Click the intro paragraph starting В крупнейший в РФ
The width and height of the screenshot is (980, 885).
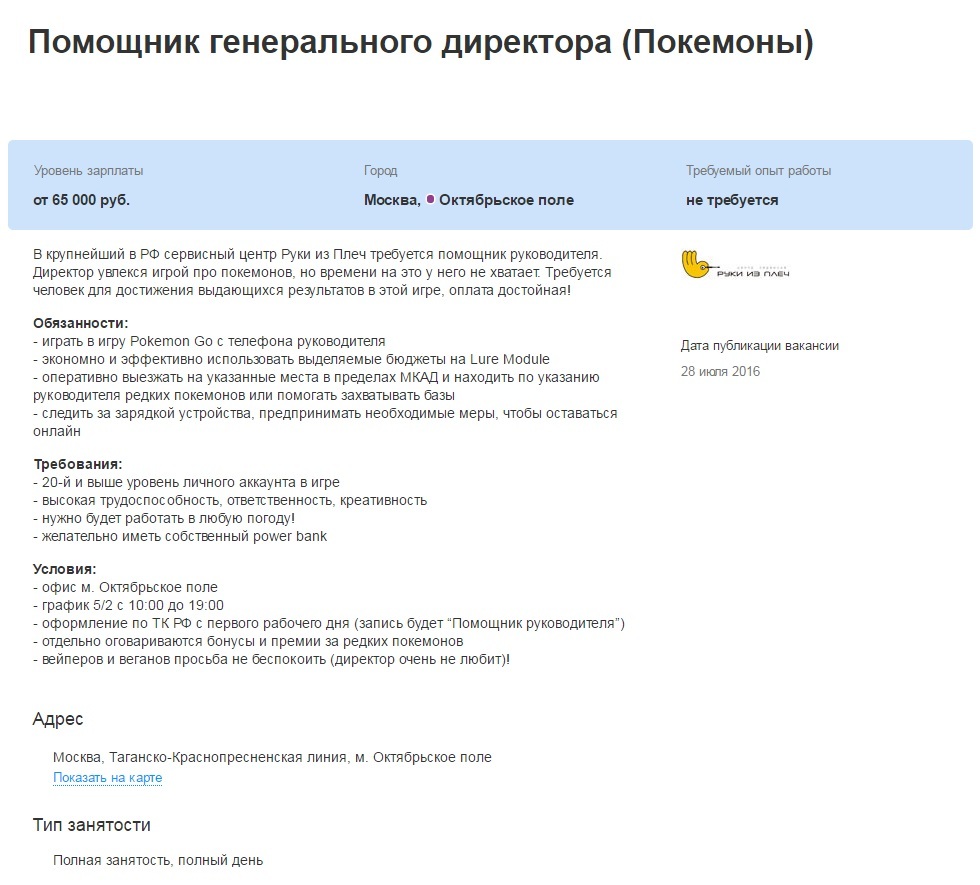click(322, 272)
